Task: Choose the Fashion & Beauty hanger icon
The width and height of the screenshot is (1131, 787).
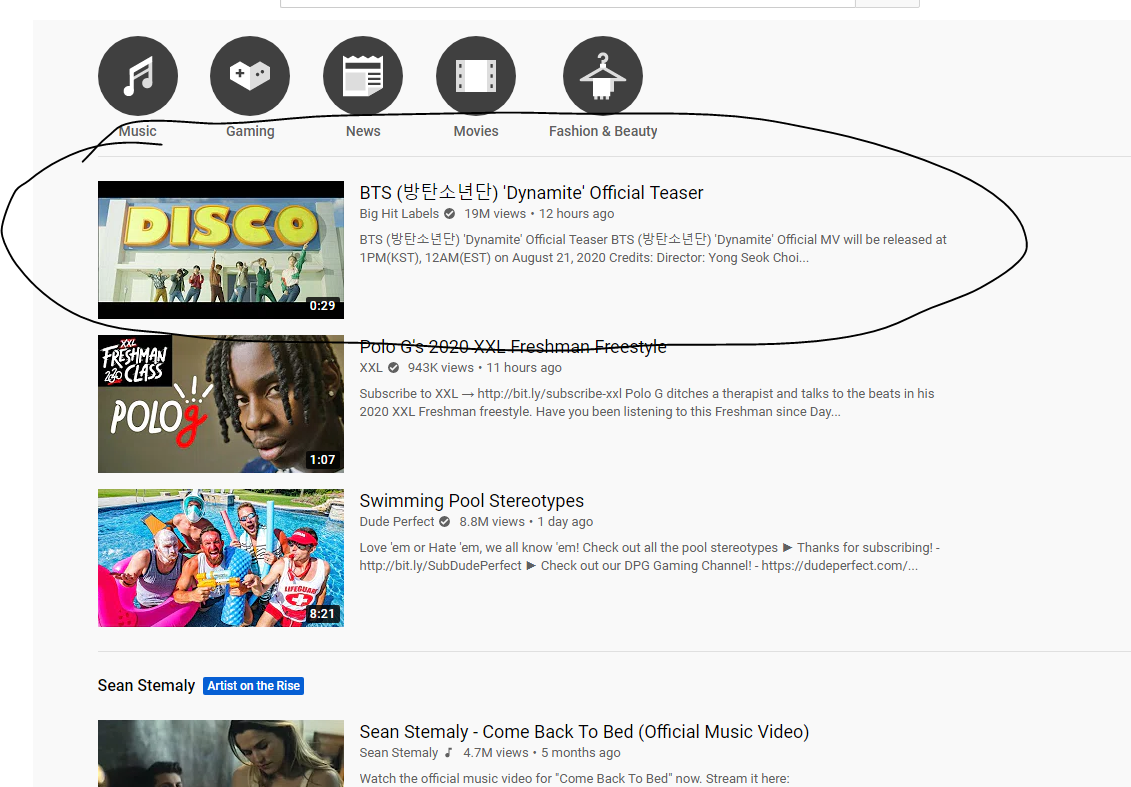Action: tap(602, 76)
